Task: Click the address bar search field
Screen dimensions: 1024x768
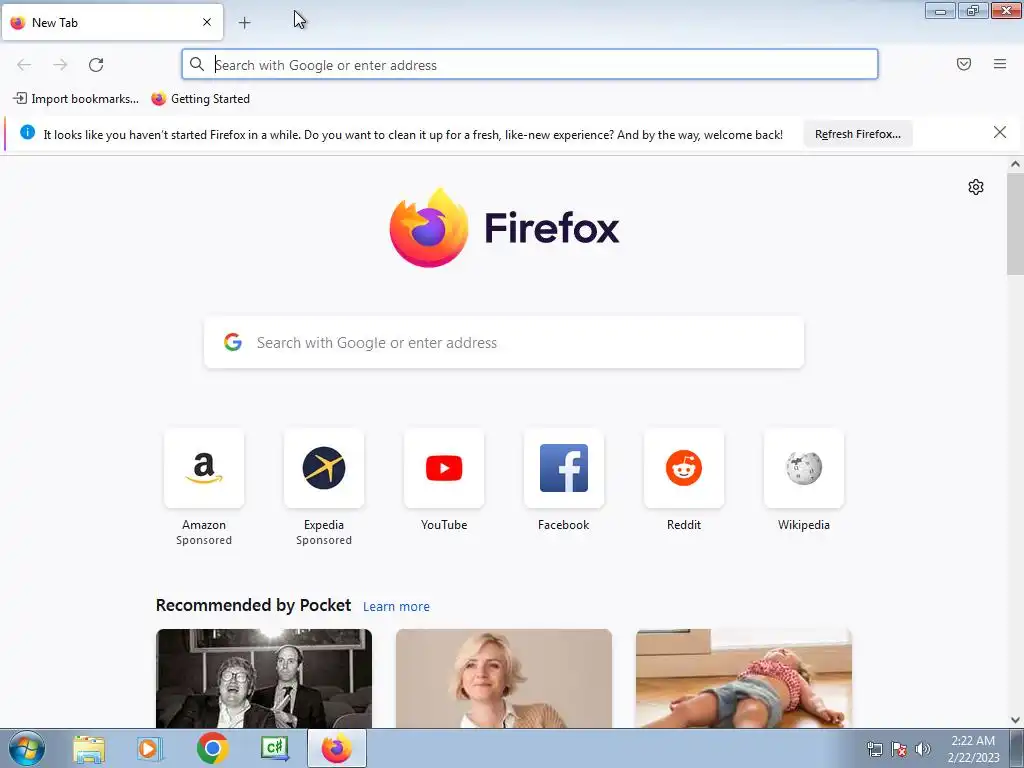Action: [x=530, y=65]
